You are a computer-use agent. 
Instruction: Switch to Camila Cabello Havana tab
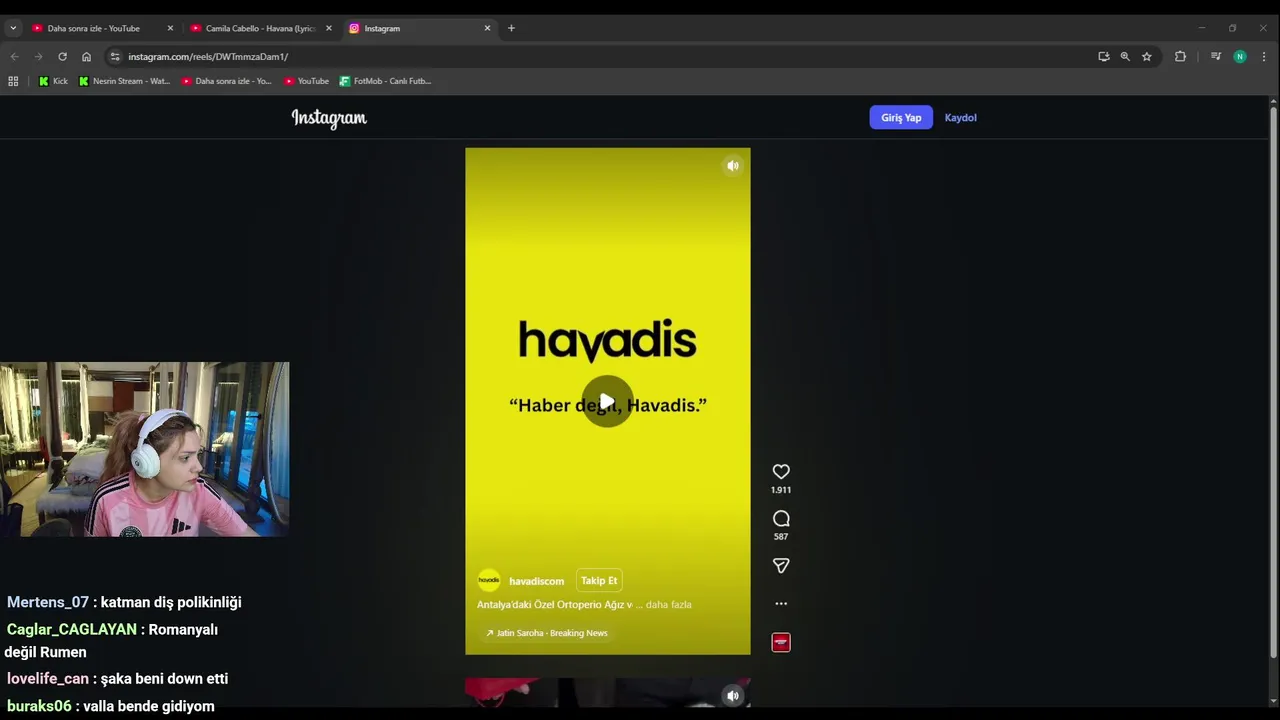[260, 28]
